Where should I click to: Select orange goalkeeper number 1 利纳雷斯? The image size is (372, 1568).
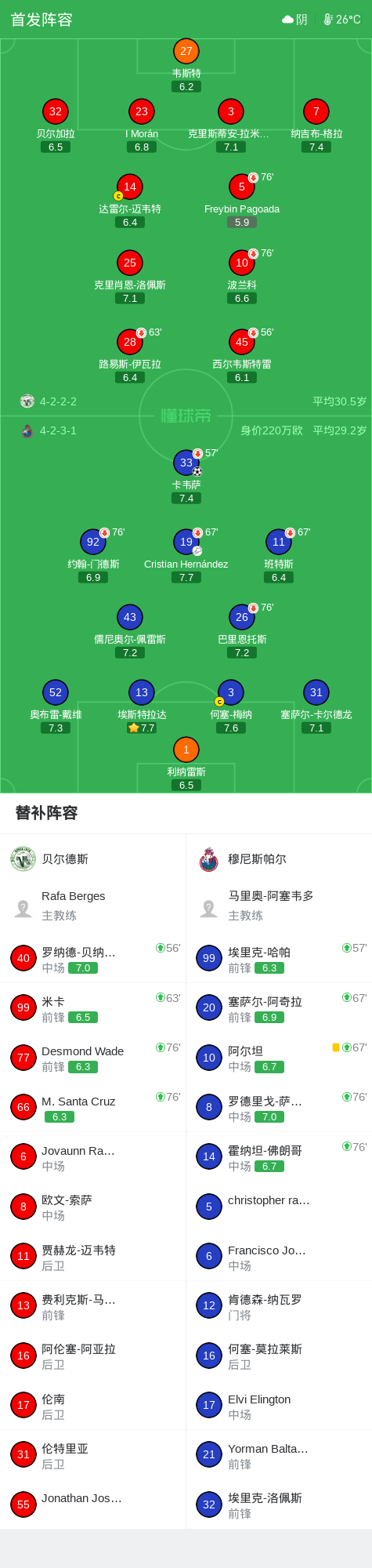(x=186, y=750)
